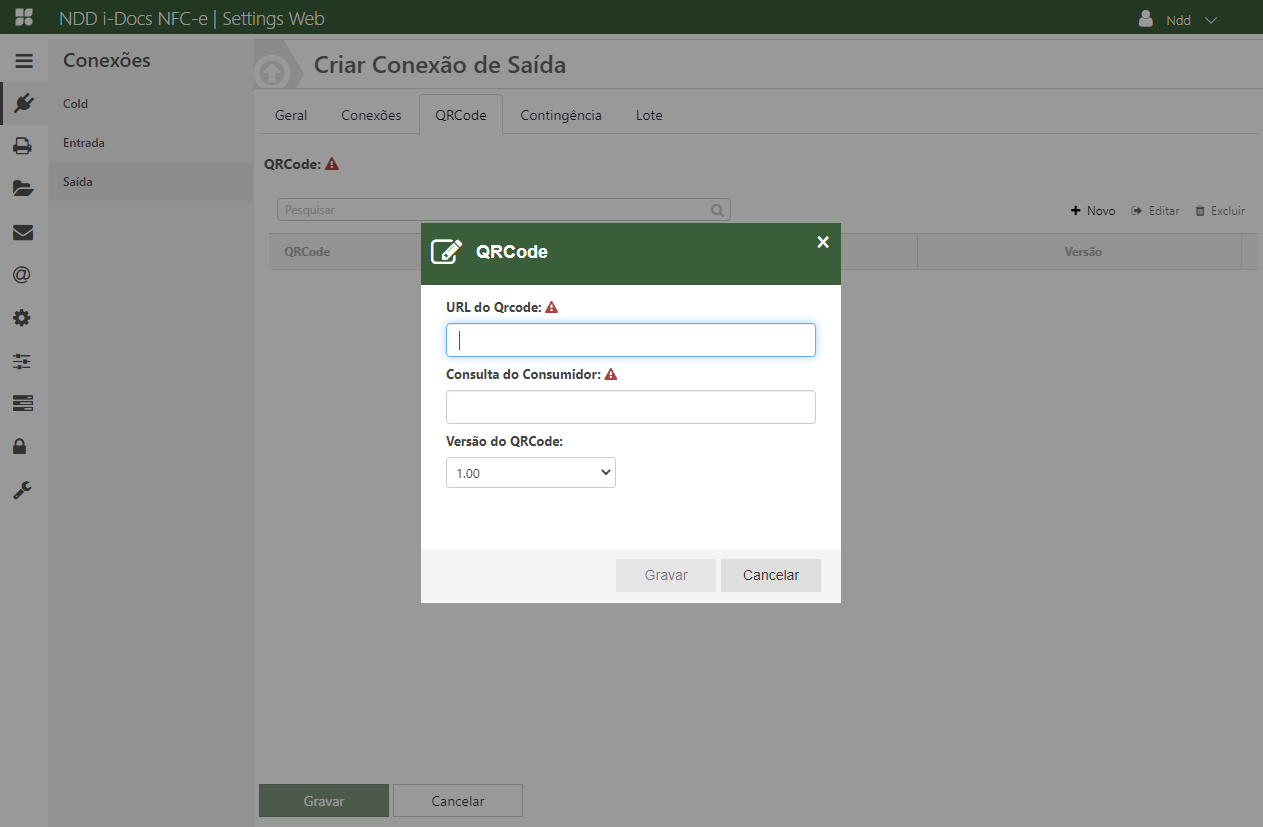The width and height of the screenshot is (1263, 827).
Task: Open the wrench tools sidebar icon
Action: [23, 490]
